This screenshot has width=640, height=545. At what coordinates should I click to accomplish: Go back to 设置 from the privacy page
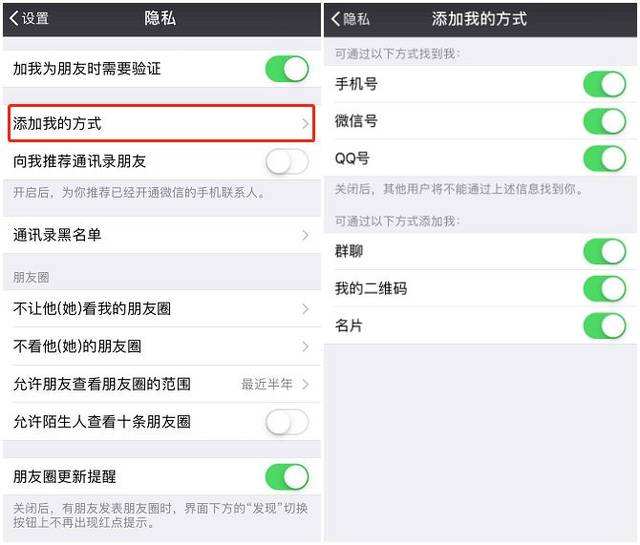[29, 18]
